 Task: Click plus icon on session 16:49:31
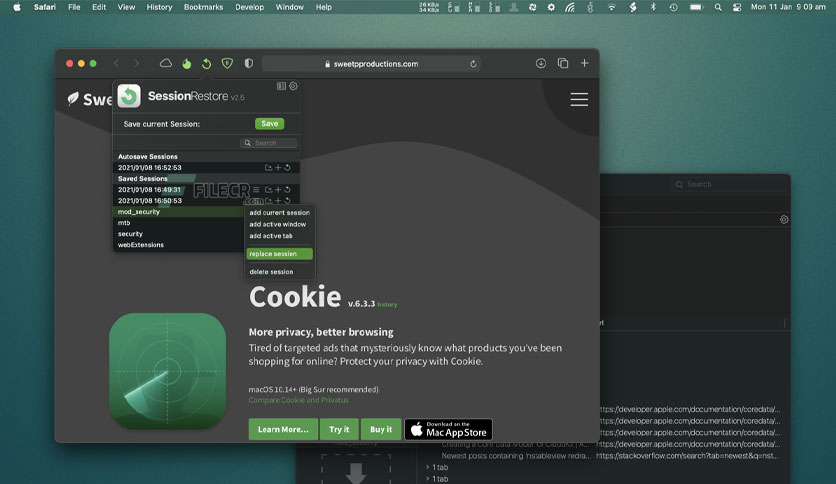point(278,190)
